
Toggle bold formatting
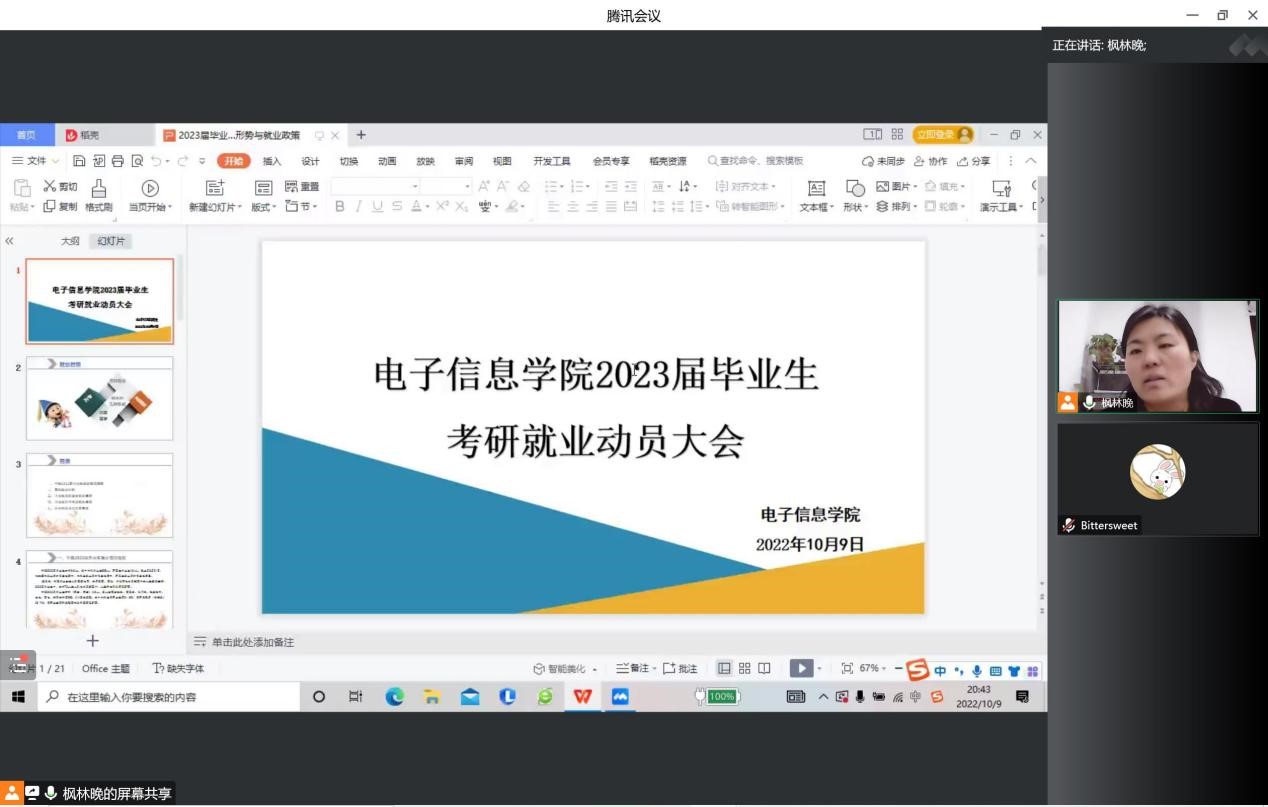click(340, 207)
